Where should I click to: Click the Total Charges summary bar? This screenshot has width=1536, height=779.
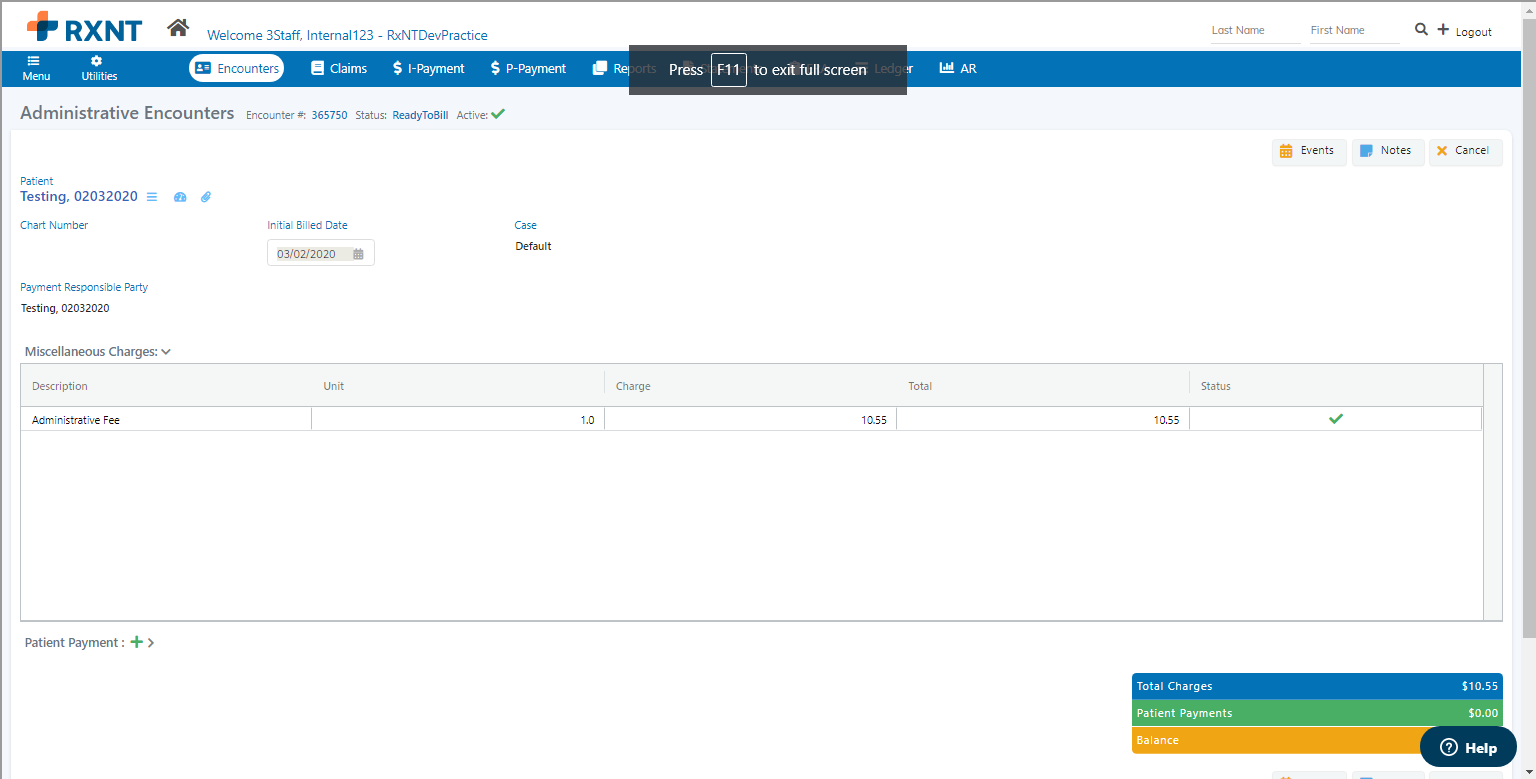tap(1317, 686)
